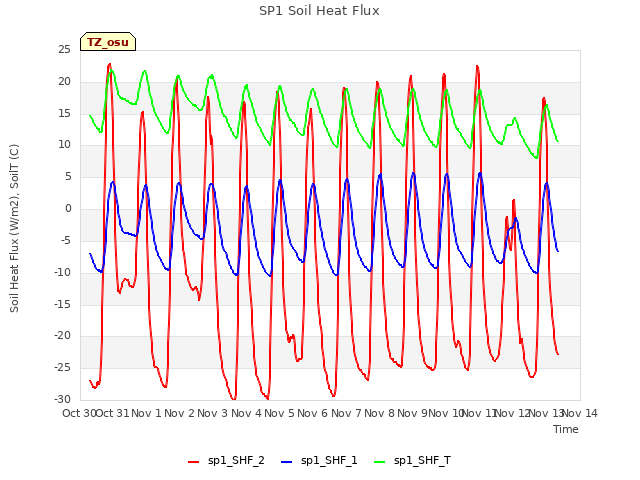Click the 25 y-axis tick label

coord(64,50)
